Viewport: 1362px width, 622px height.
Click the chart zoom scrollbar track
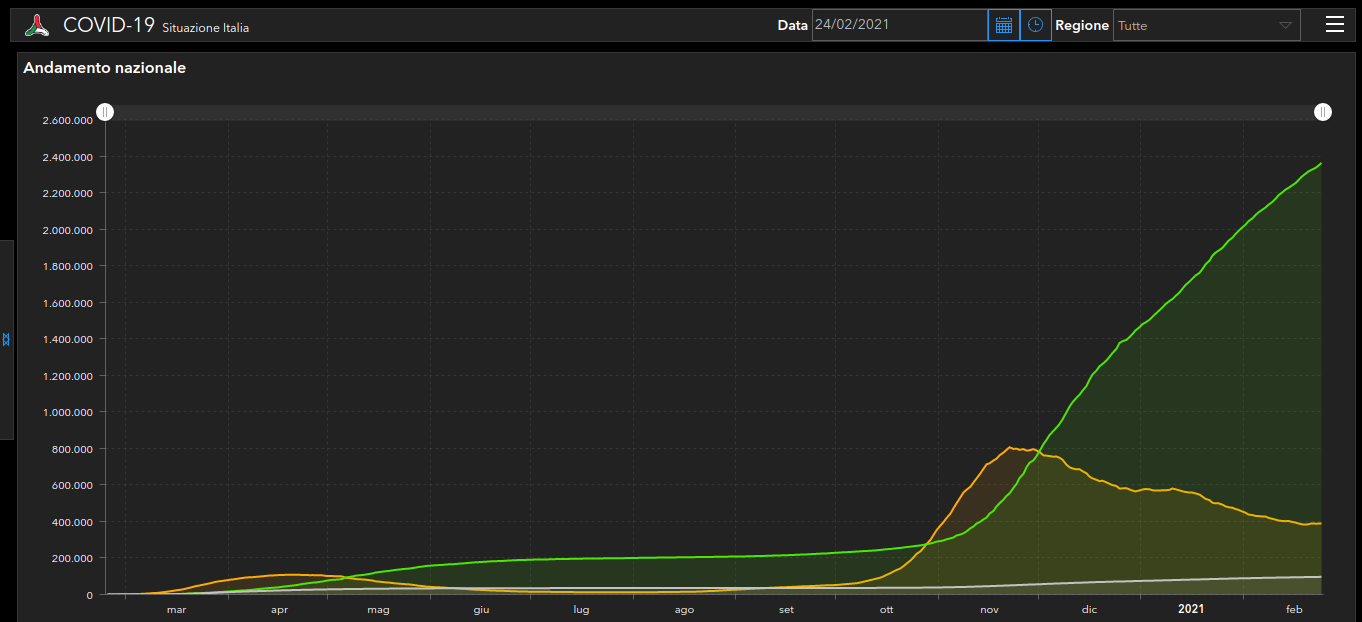pos(714,112)
